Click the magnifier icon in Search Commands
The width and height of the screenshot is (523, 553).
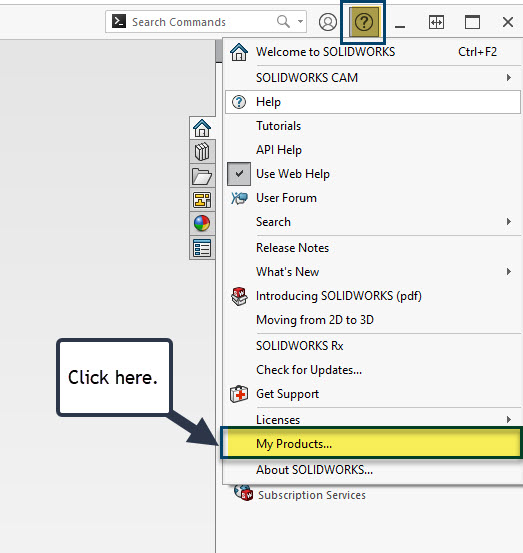(x=283, y=22)
